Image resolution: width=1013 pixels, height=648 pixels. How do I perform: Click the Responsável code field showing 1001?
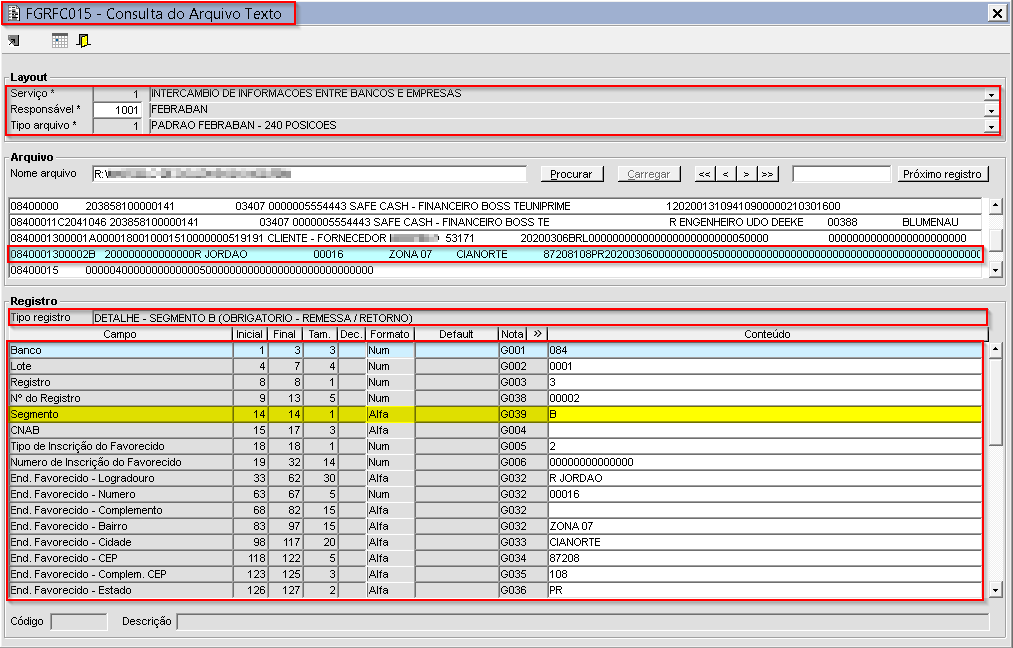pos(118,110)
